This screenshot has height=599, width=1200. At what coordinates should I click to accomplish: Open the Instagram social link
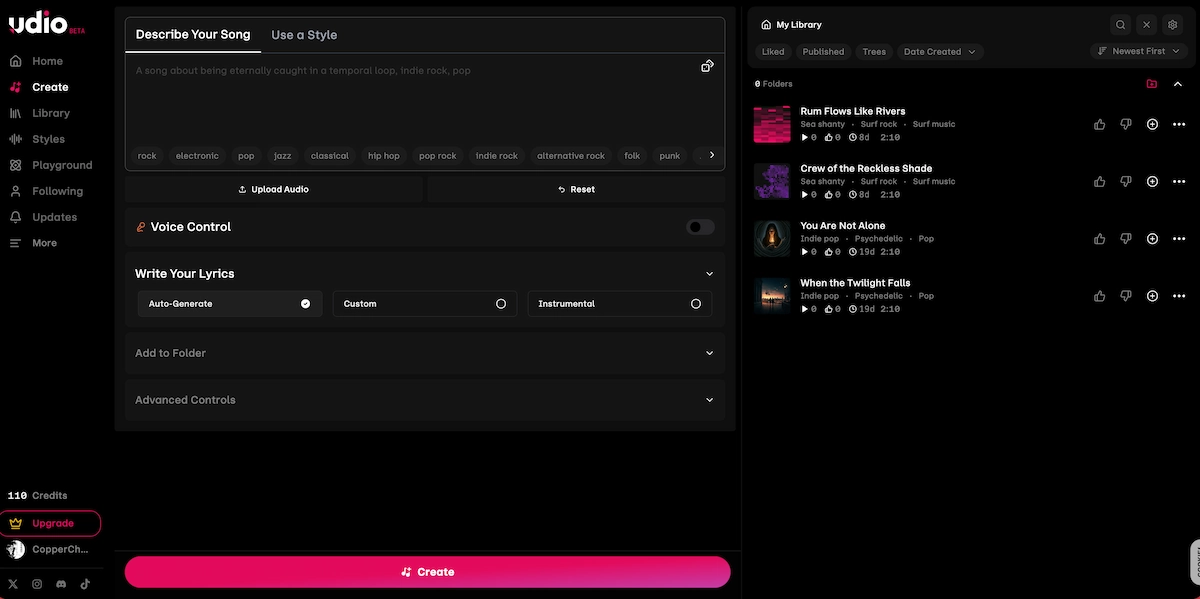pyautogui.click(x=37, y=584)
